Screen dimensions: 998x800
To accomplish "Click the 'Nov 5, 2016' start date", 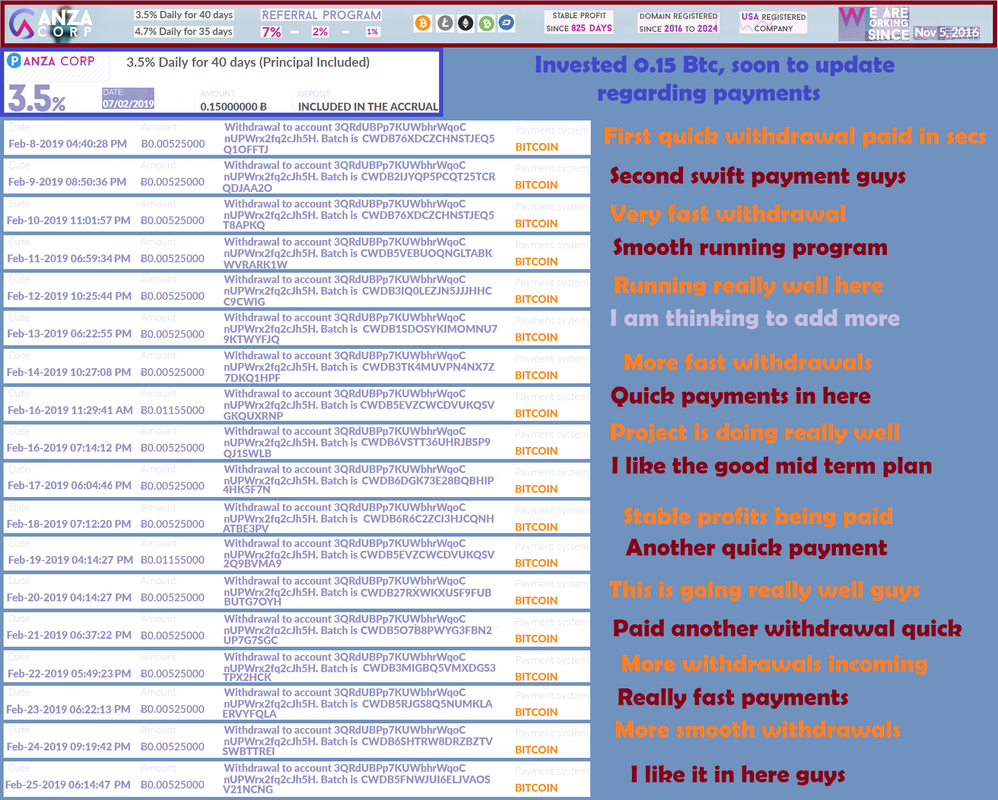I will click(x=946, y=32).
